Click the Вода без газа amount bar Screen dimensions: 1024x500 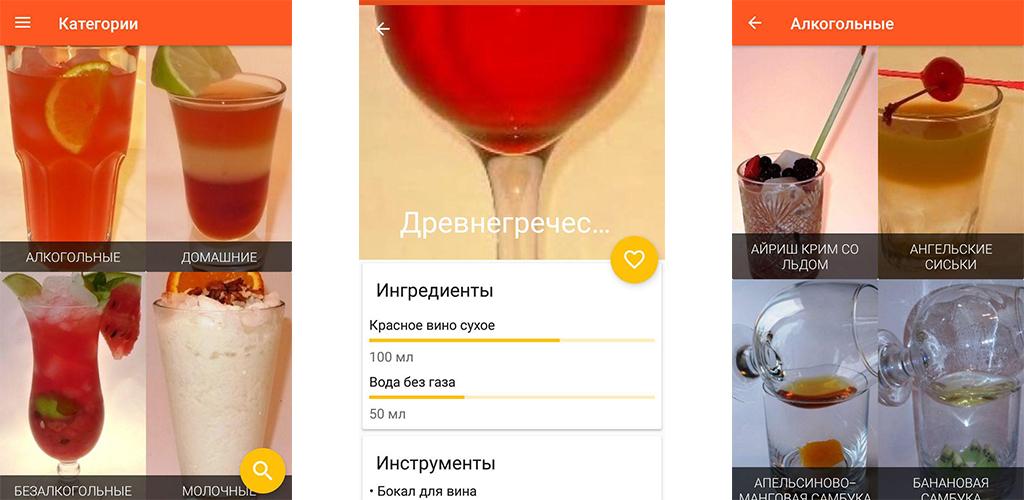tap(511, 397)
